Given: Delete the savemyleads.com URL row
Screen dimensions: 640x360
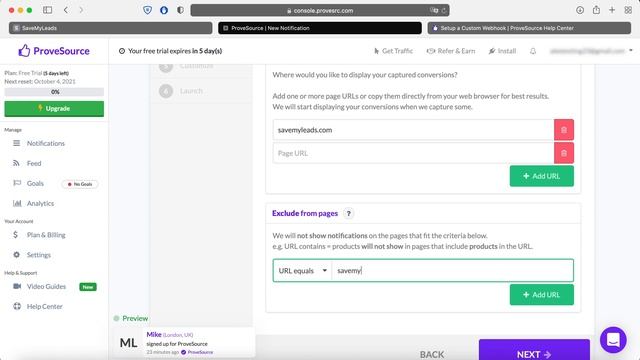Looking at the screenshot, I should (x=564, y=130).
